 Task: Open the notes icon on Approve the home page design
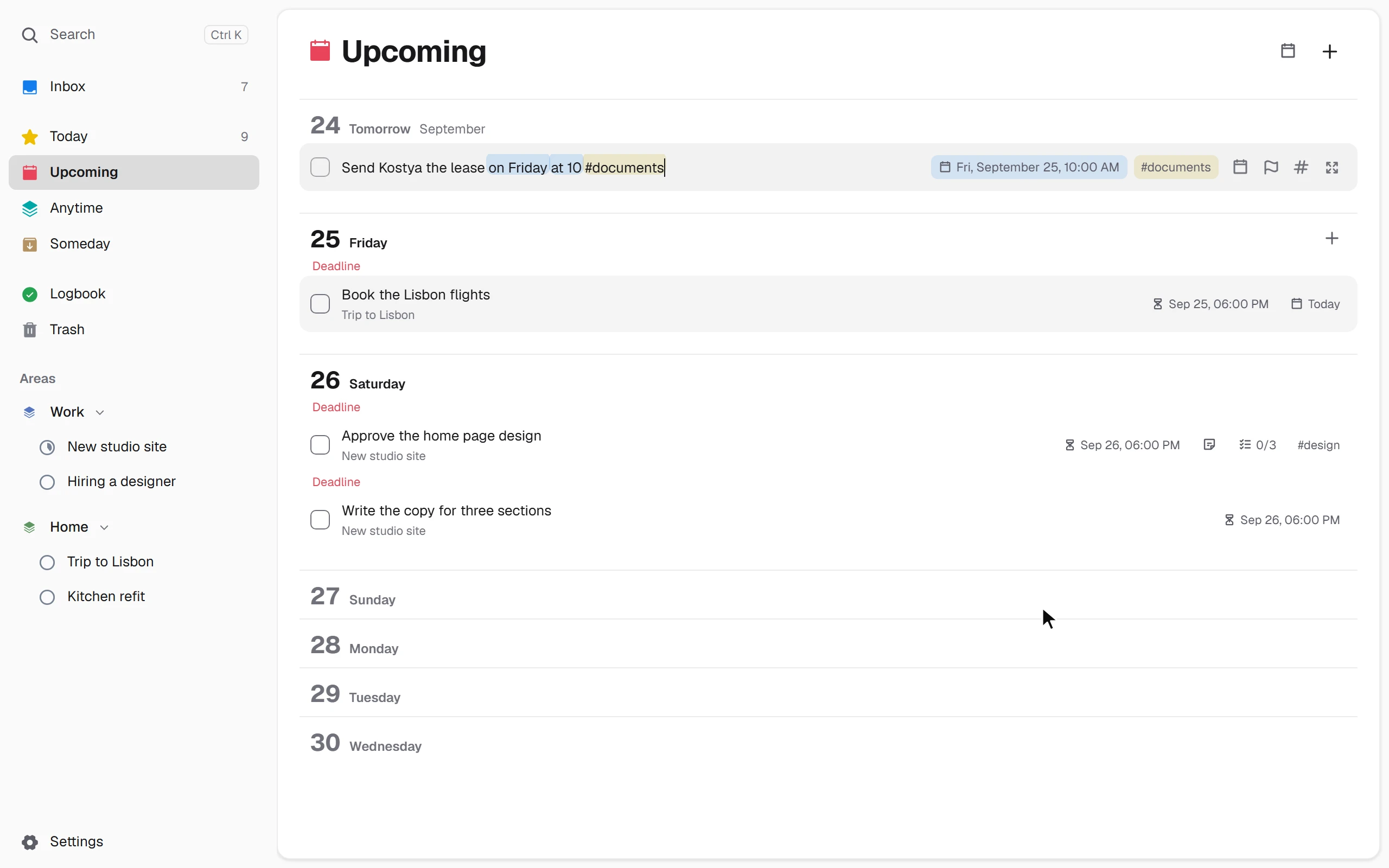pyautogui.click(x=1209, y=445)
